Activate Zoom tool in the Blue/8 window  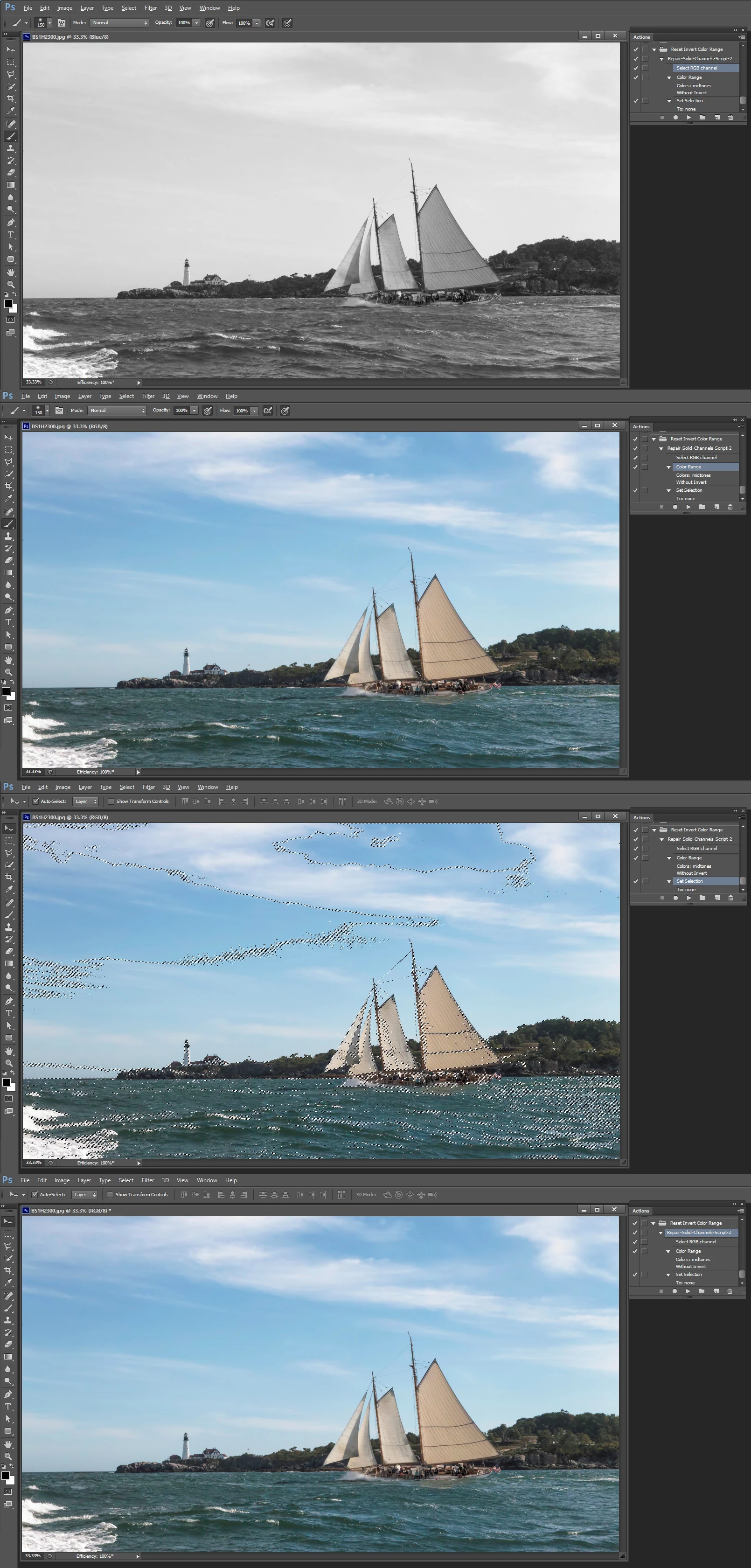[10, 284]
